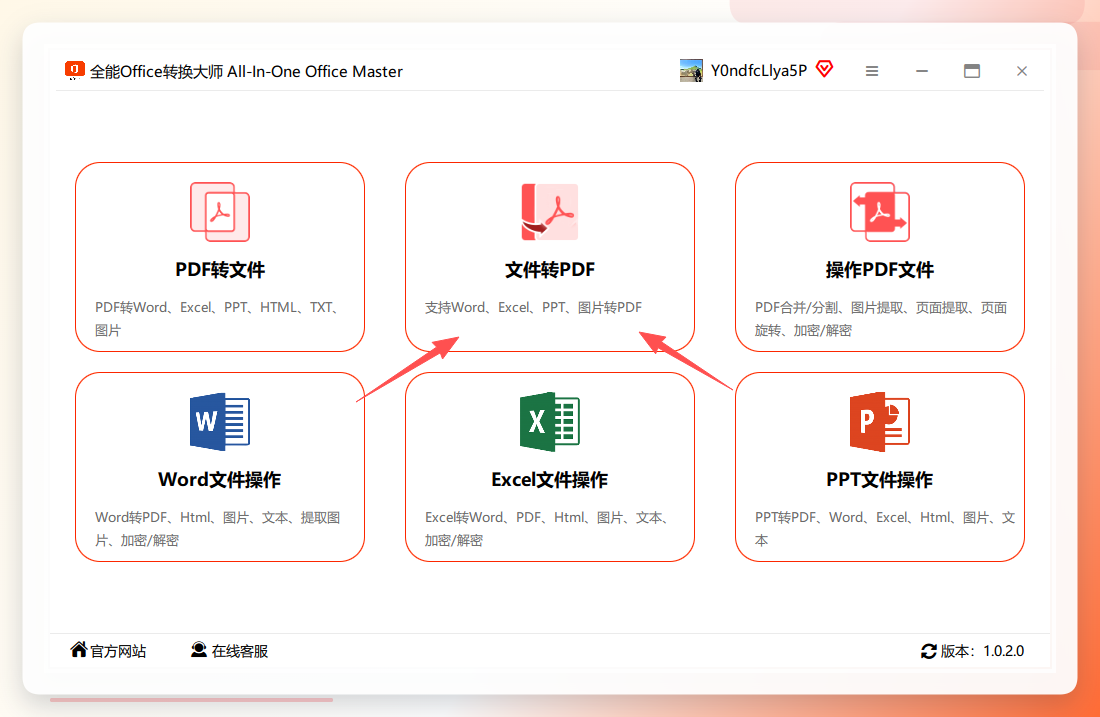Open the 操作PDF文件 card title
This screenshot has width=1100, height=717.
coord(880,270)
